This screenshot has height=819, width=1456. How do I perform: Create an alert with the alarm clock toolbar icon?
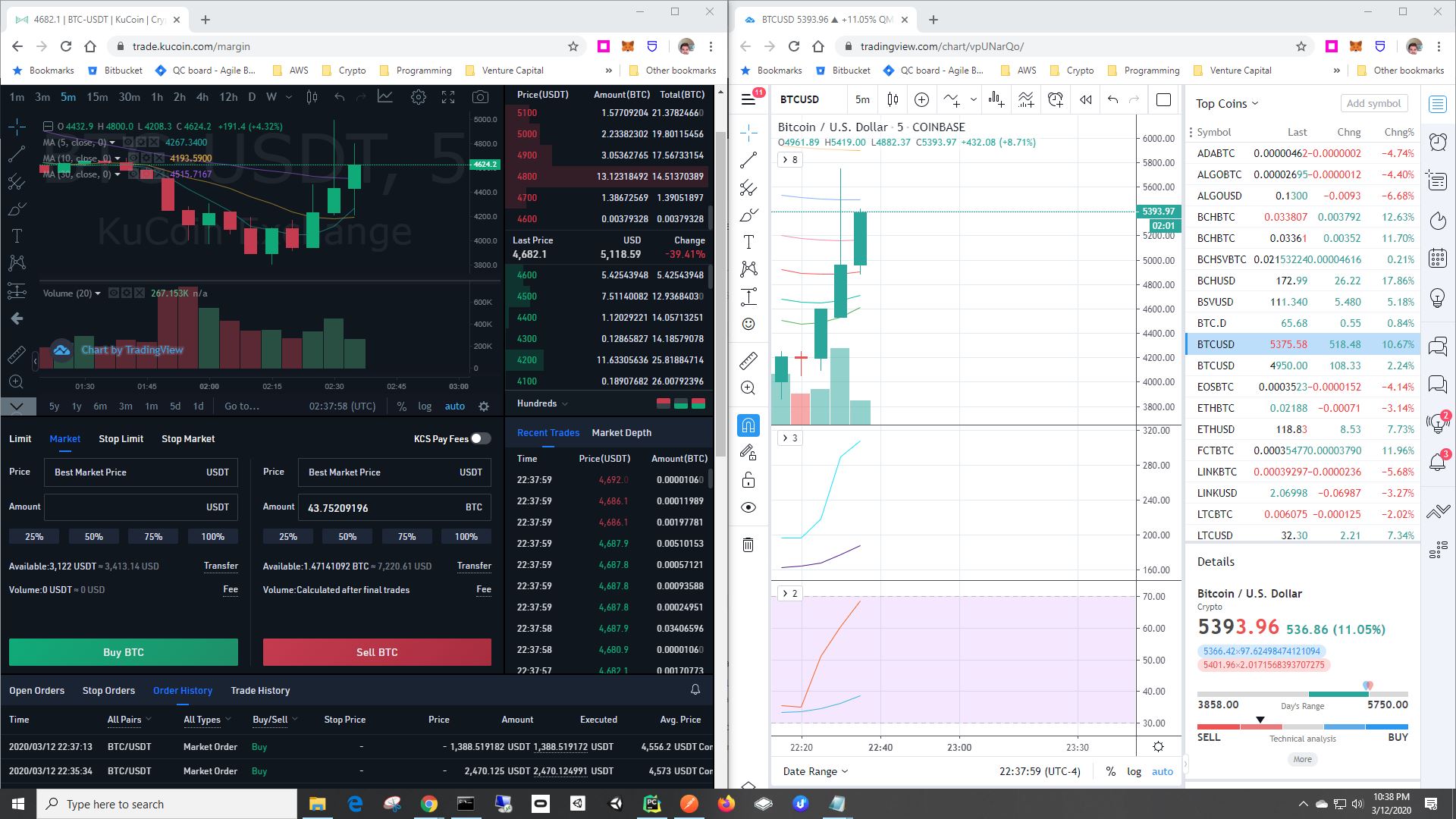1055,99
